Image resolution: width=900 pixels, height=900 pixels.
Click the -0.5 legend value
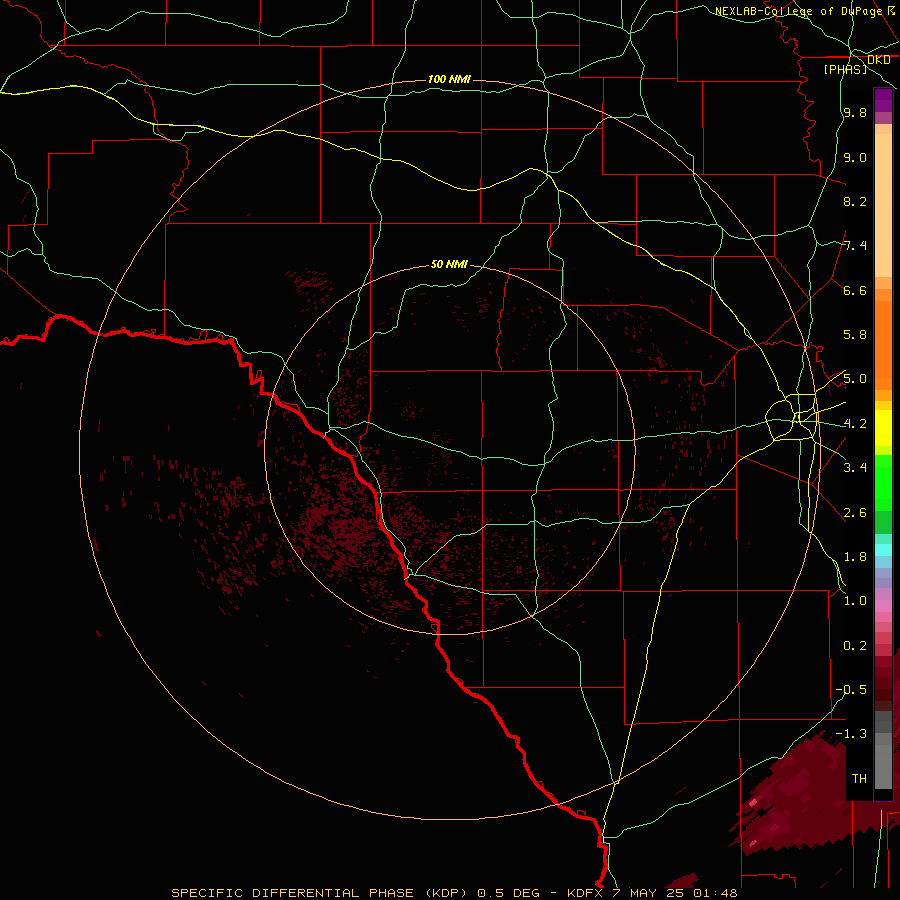[851, 690]
